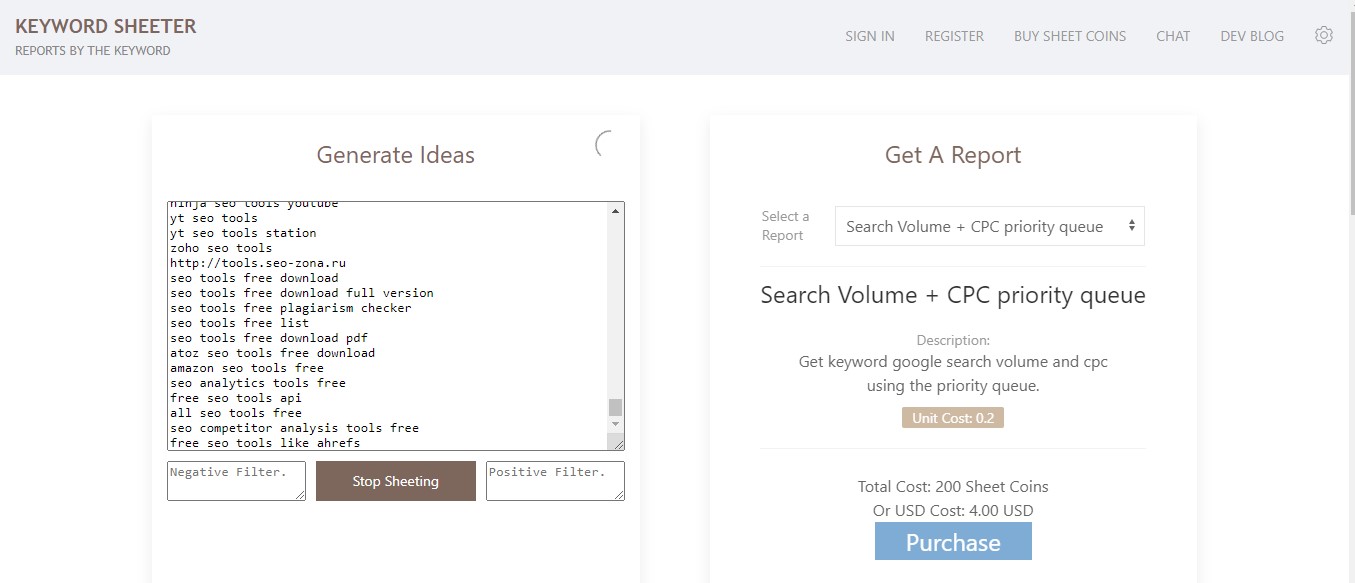This screenshot has height=583, width=1355.
Task: Click the Purchase button
Action: [951, 541]
